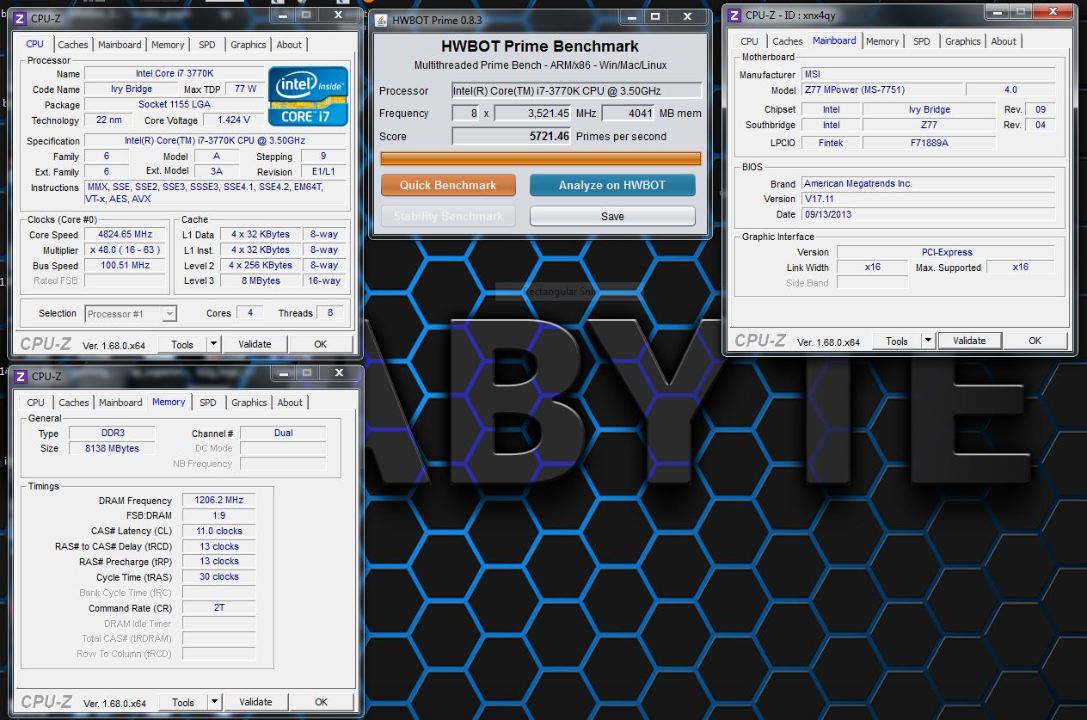This screenshot has height=720, width=1087.
Task: Click HWBOT Prime title bar icon
Action: tap(381, 20)
